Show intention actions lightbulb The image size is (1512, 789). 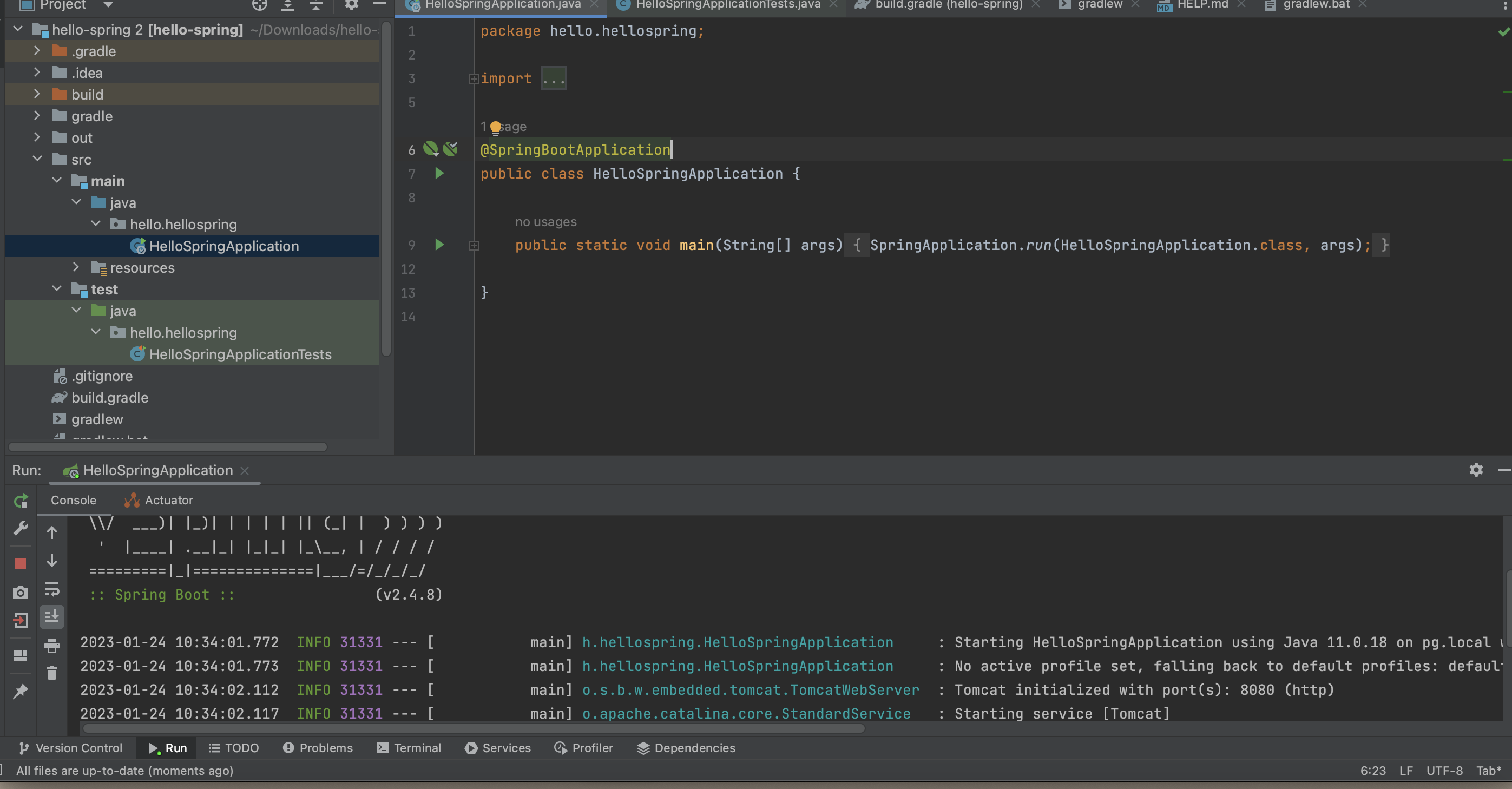[495, 127]
